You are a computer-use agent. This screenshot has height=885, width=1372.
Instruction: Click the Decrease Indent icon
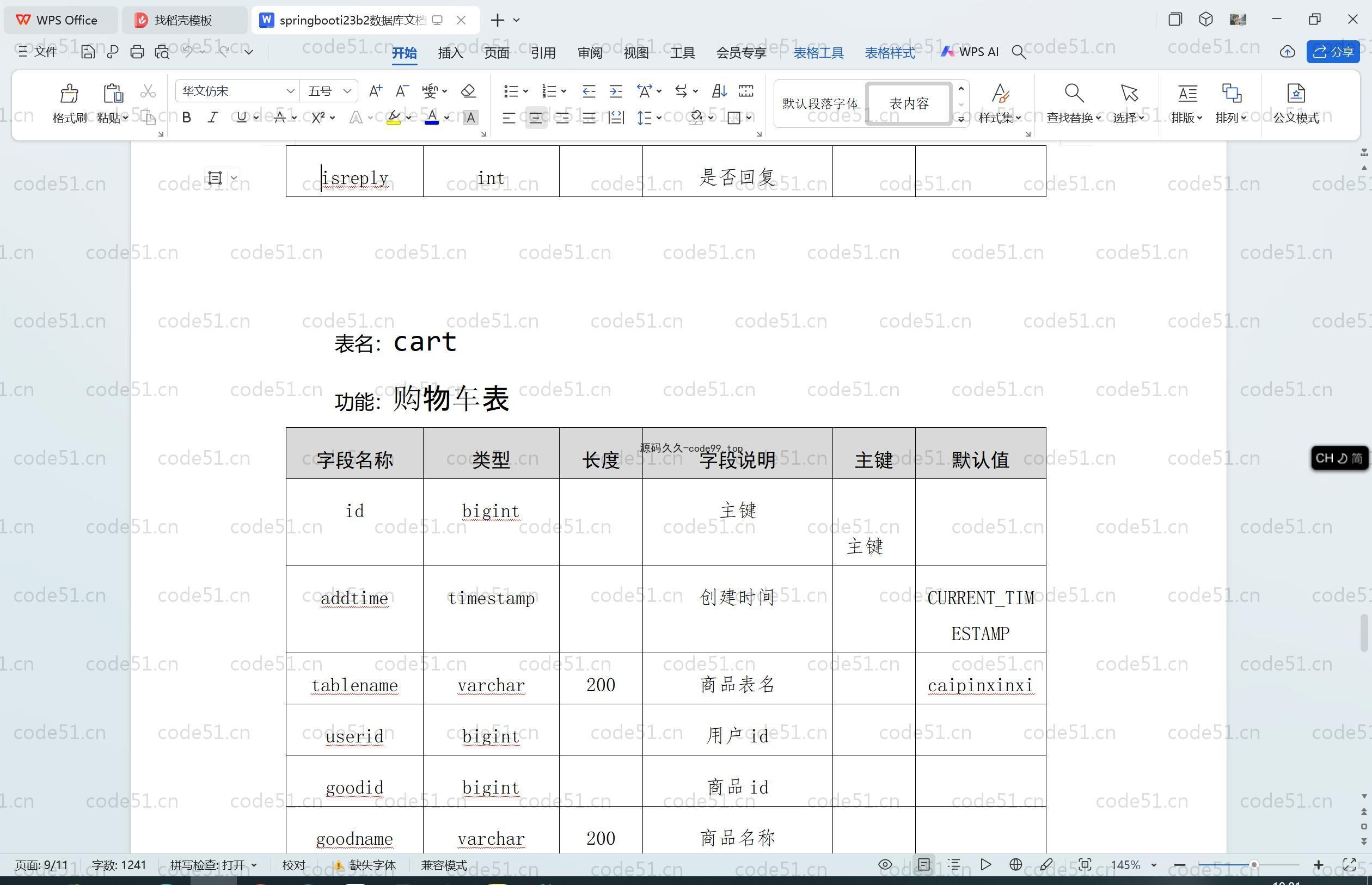coord(589,91)
